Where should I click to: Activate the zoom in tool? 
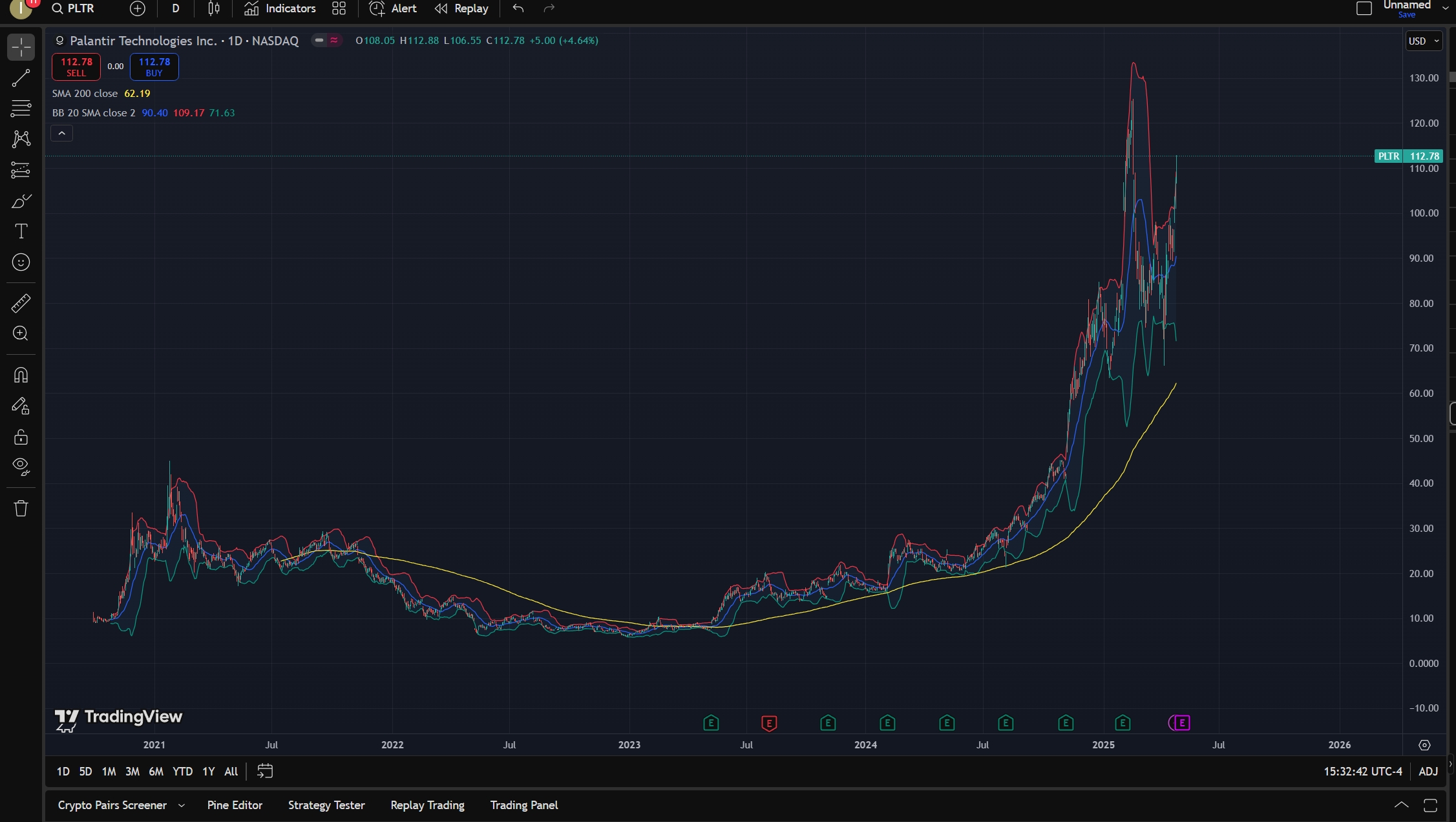click(x=21, y=333)
